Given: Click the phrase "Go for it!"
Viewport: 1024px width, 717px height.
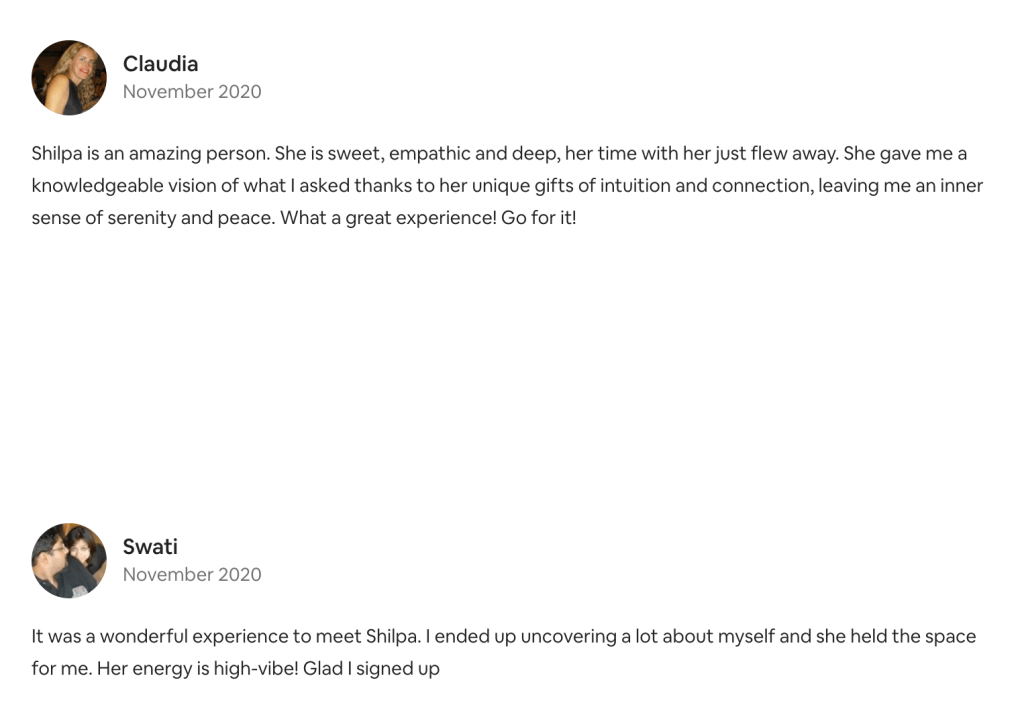Looking at the screenshot, I should point(539,217).
